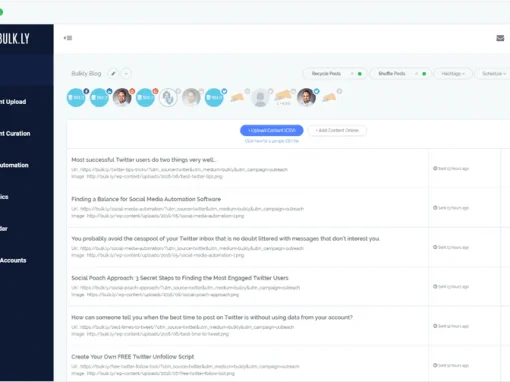Open the Schedule dropdown
Viewport: 510px width, 382px height.
tap(493, 74)
